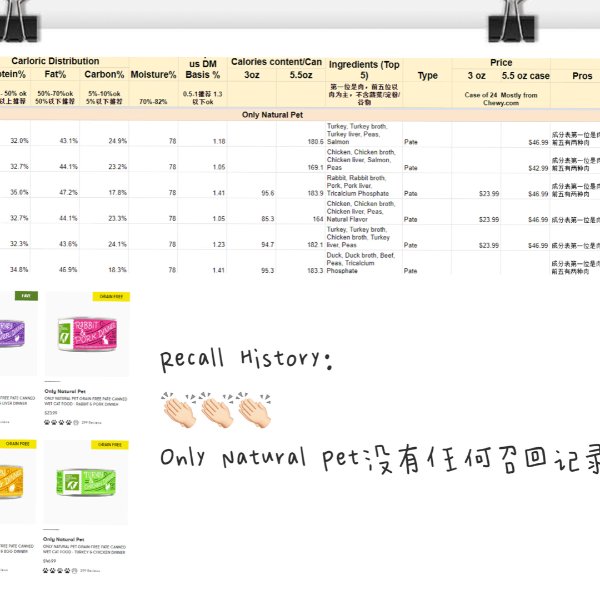The height and width of the screenshot is (600, 600).
Task: Select the 'Moisture%' column header
Action: coord(153,74)
